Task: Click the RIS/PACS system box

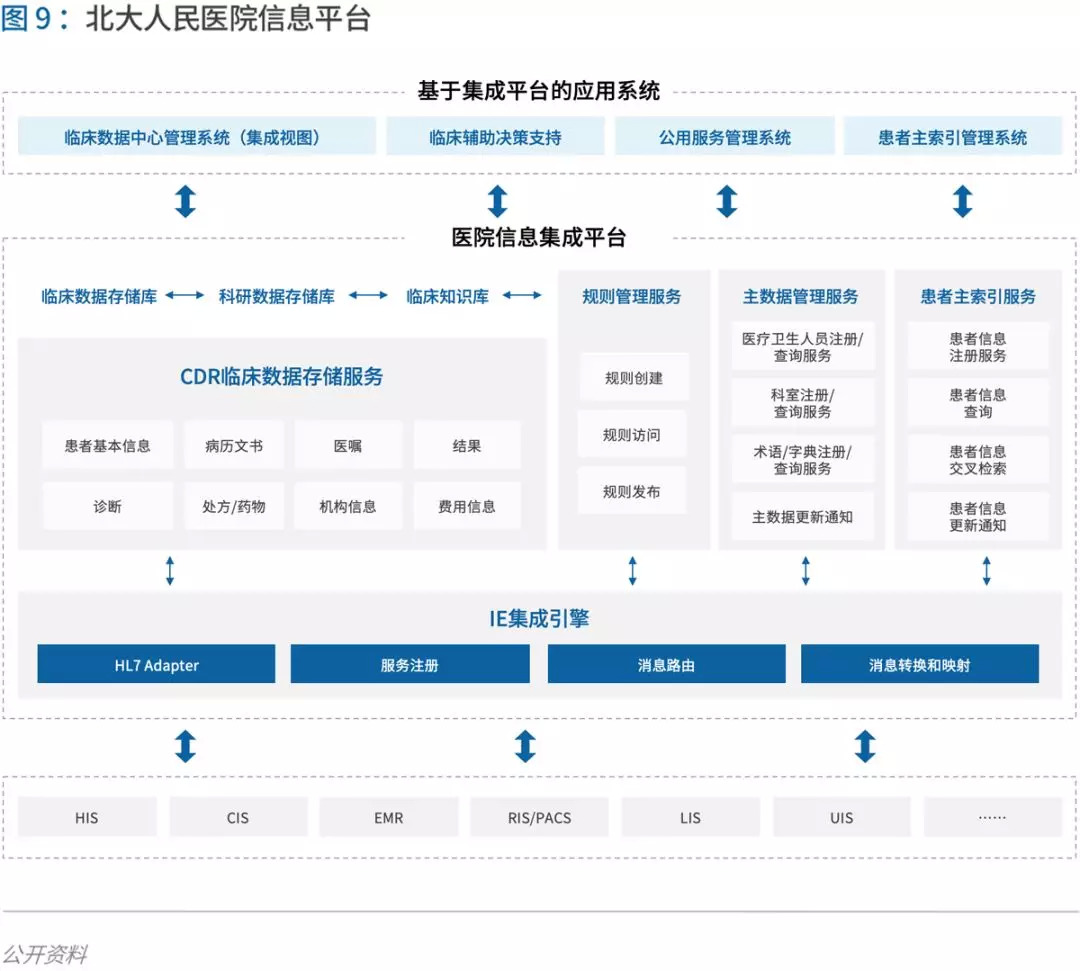Action: pyautogui.click(x=539, y=817)
